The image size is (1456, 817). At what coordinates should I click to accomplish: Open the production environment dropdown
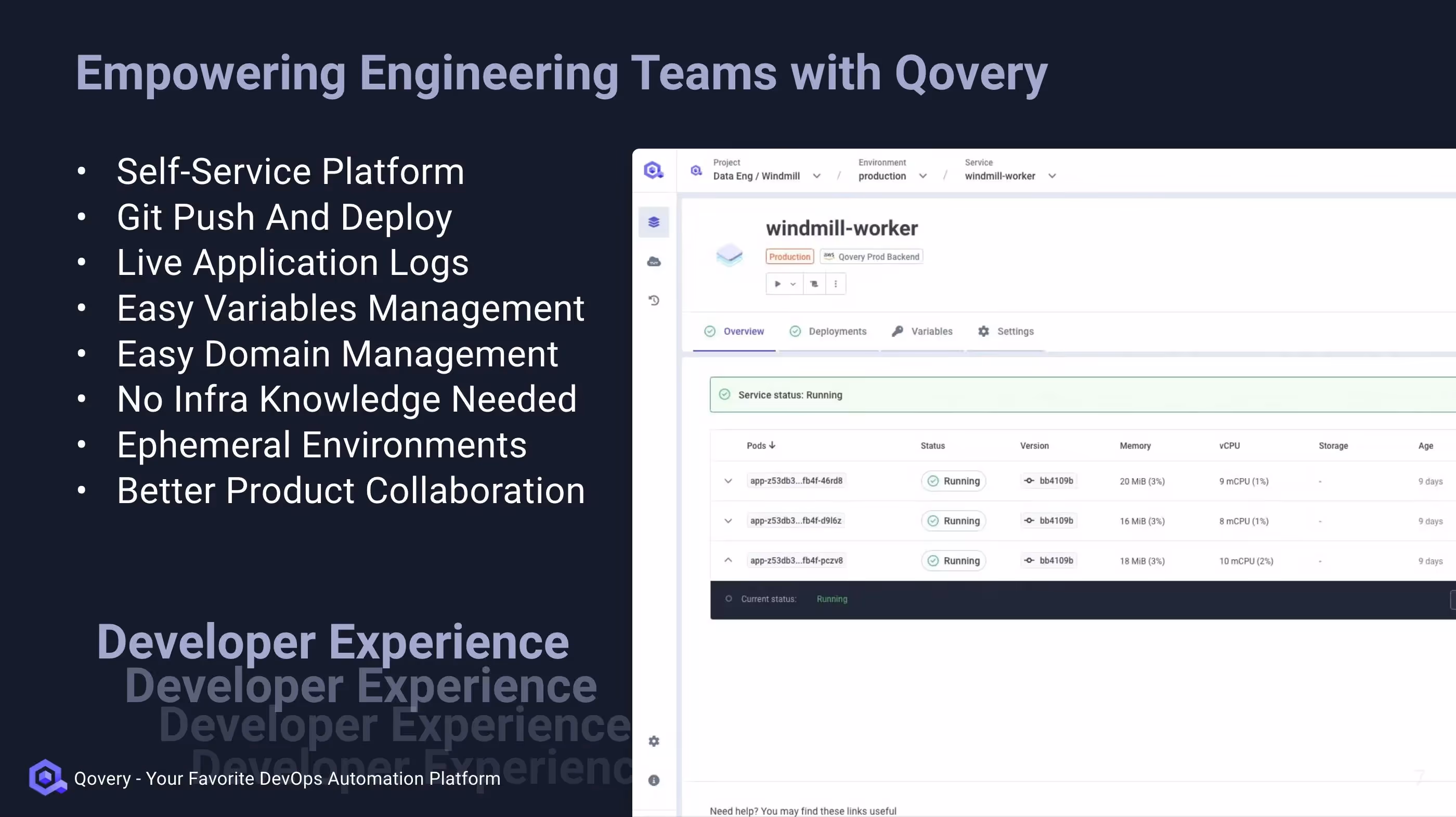pyautogui.click(x=924, y=176)
